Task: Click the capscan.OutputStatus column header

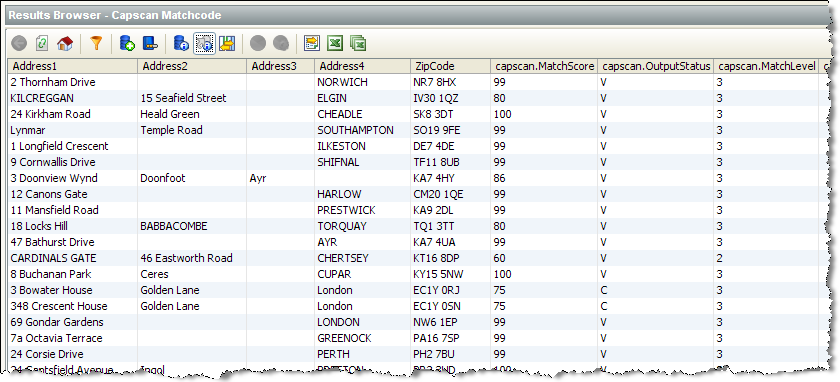Action: [656, 66]
